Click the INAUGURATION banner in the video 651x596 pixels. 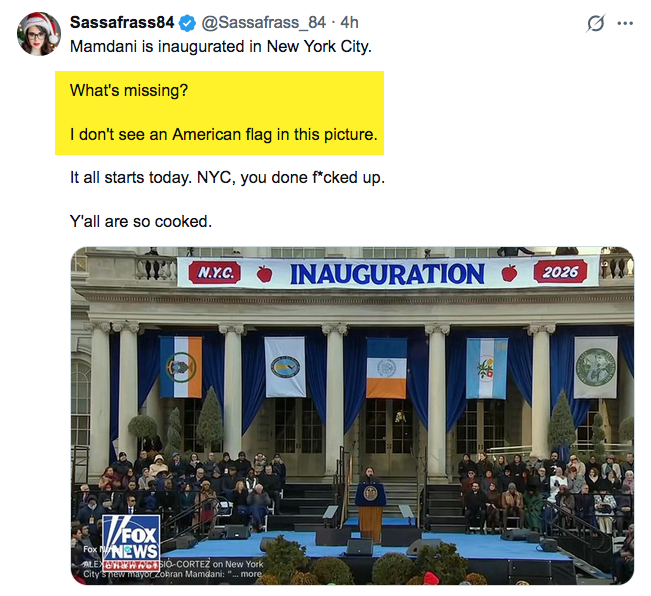tap(387, 273)
